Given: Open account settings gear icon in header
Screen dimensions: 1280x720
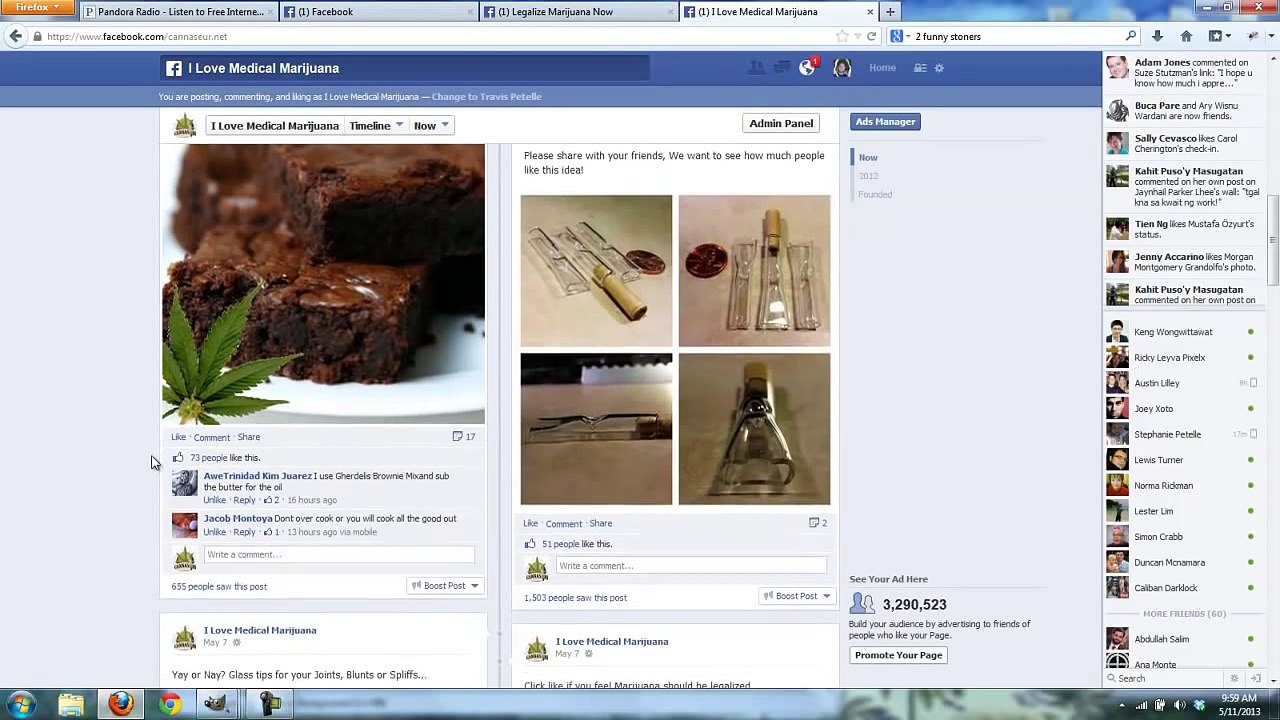Looking at the screenshot, I should (939, 68).
